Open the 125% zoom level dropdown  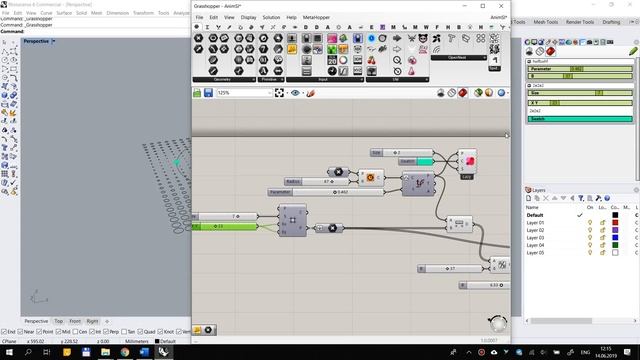[244, 93]
